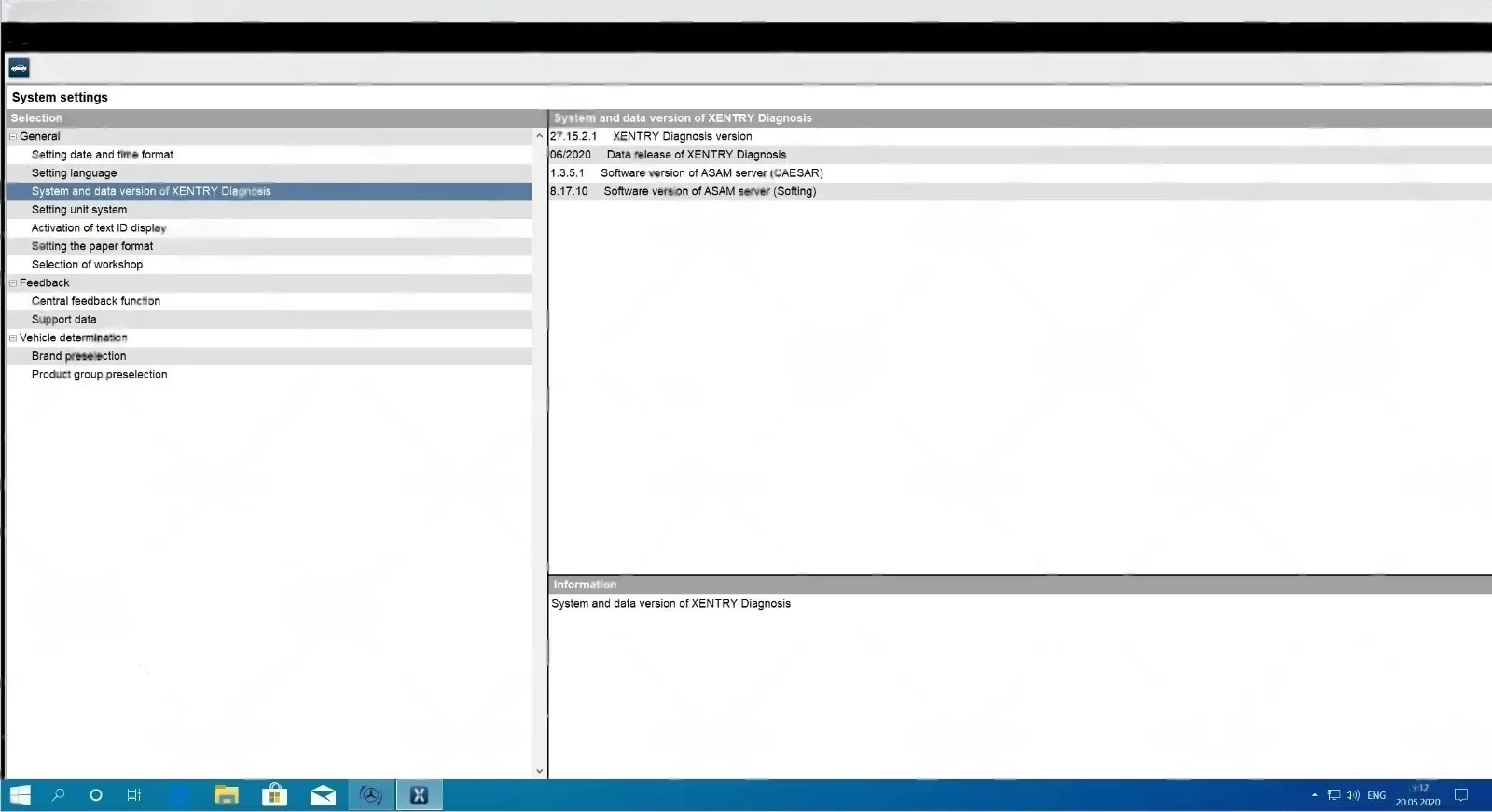
Task: Open Mail app on taskbar
Action: pos(323,795)
